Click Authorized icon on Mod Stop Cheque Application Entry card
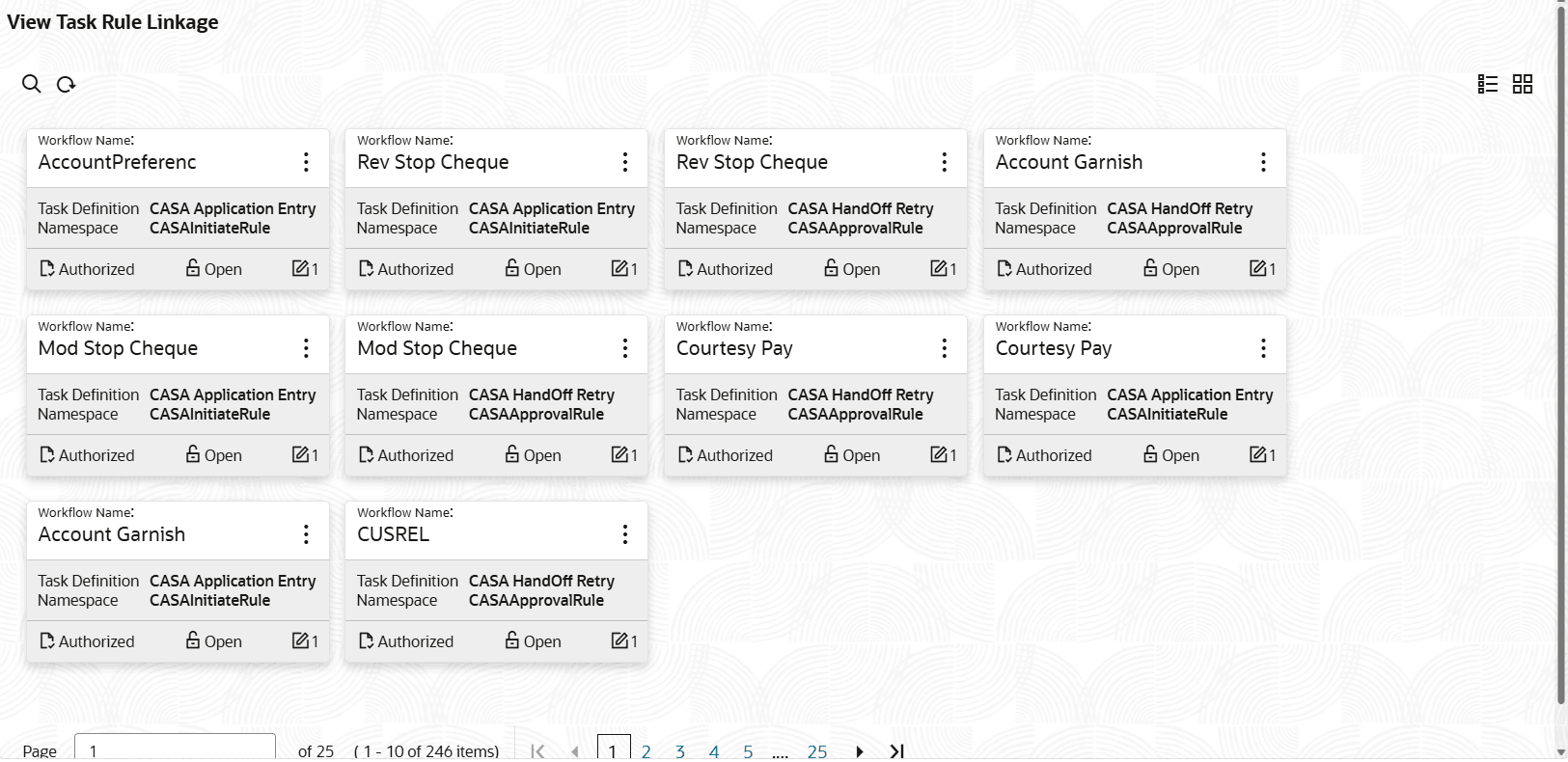 pos(46,454)
